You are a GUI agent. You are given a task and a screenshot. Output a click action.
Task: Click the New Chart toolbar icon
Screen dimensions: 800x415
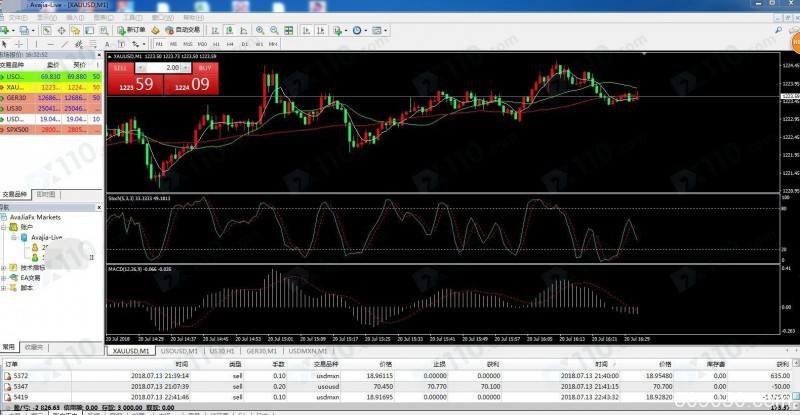point(5,30)
